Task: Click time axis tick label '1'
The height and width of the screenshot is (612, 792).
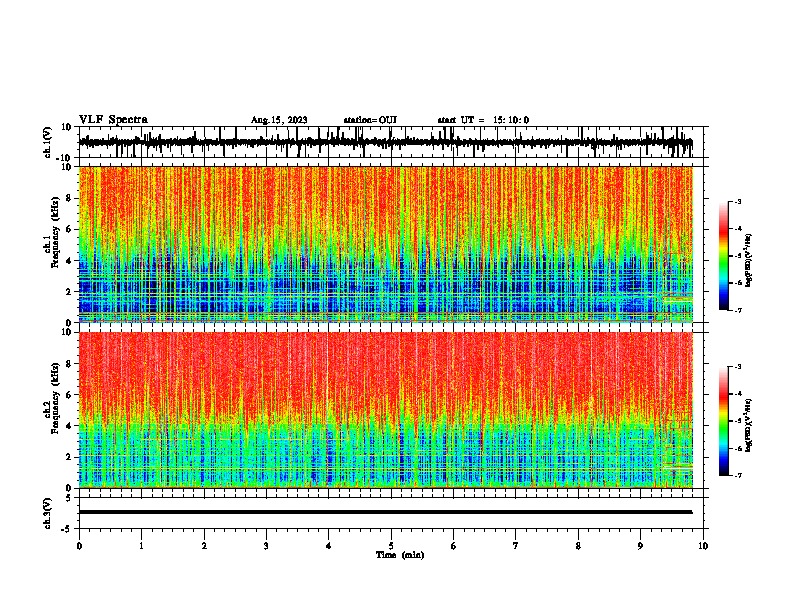Action: pyautogui.click(x=142, y=546)
